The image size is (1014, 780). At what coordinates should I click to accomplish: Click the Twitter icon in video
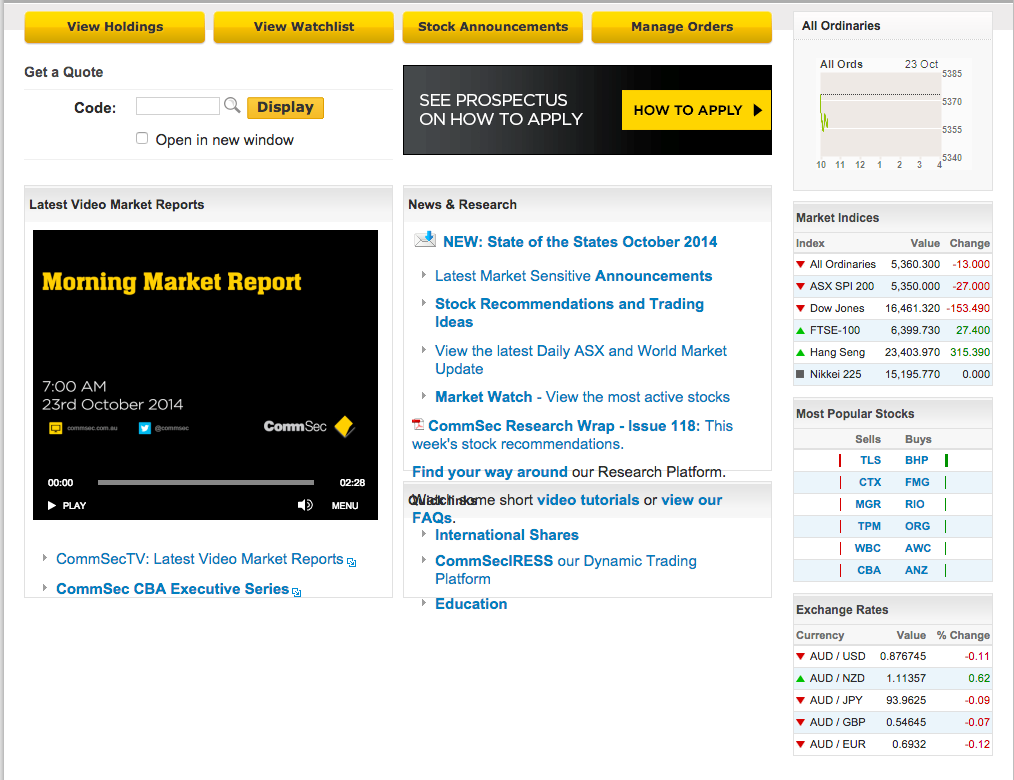[x=145, y=428]
